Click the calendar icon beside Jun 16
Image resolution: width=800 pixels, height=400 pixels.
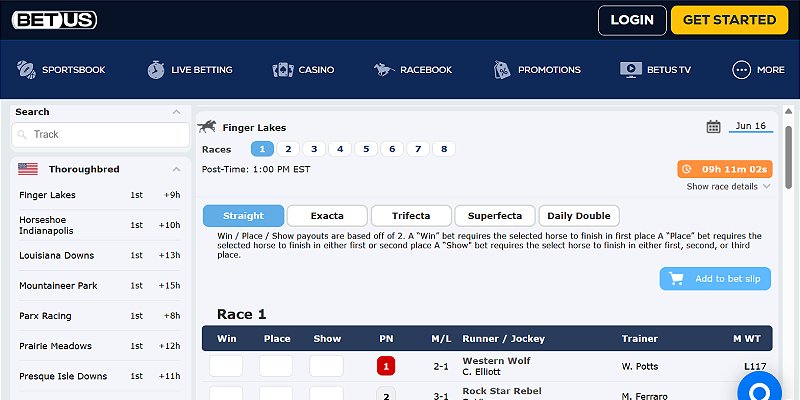click(x=713, y=127)
